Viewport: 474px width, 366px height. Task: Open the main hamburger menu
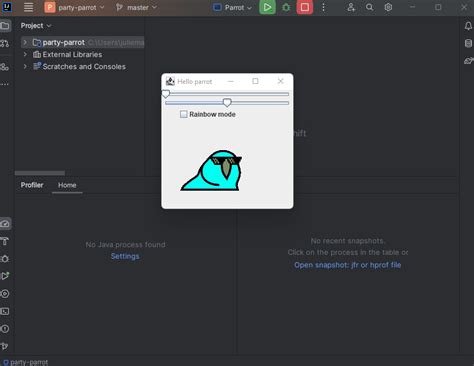[28, 7]
